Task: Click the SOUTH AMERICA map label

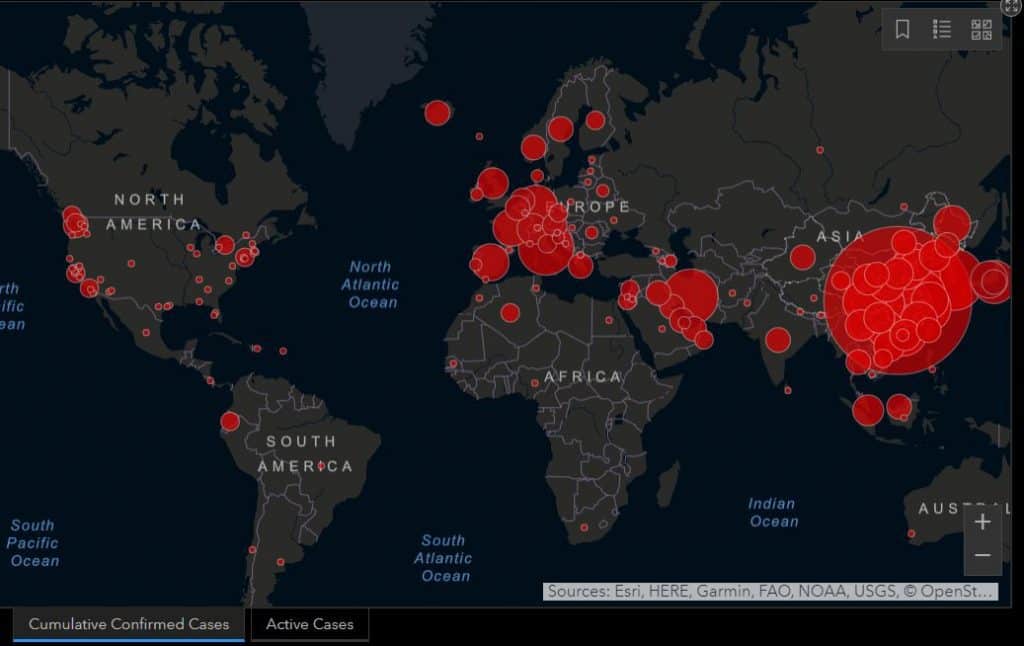Action: 305,453
